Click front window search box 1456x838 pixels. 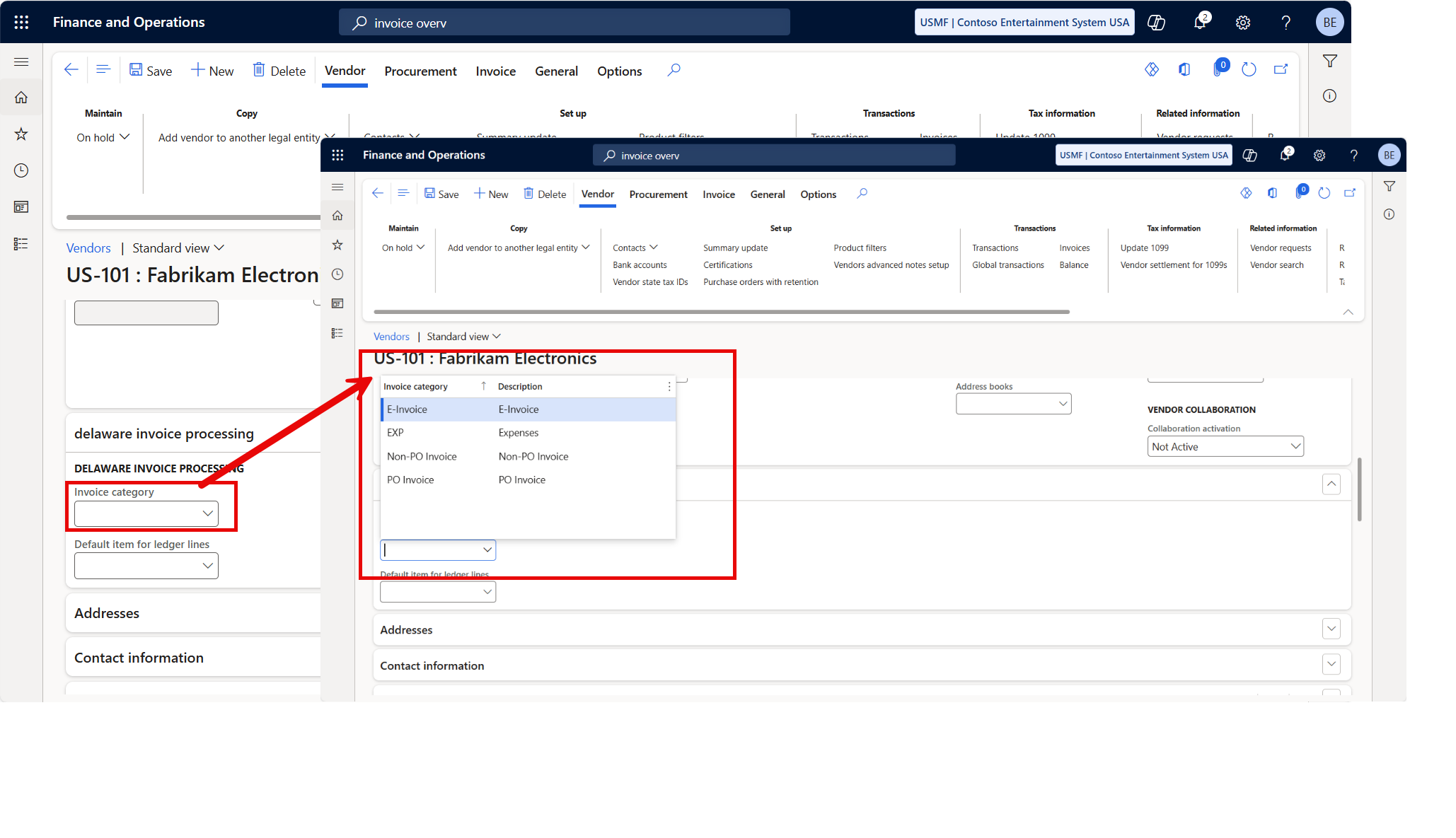[774, 156]
